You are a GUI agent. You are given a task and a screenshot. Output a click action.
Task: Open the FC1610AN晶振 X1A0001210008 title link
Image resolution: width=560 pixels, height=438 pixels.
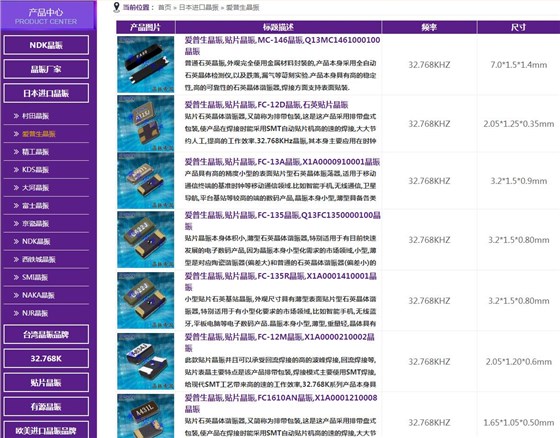tap(281, 403)
